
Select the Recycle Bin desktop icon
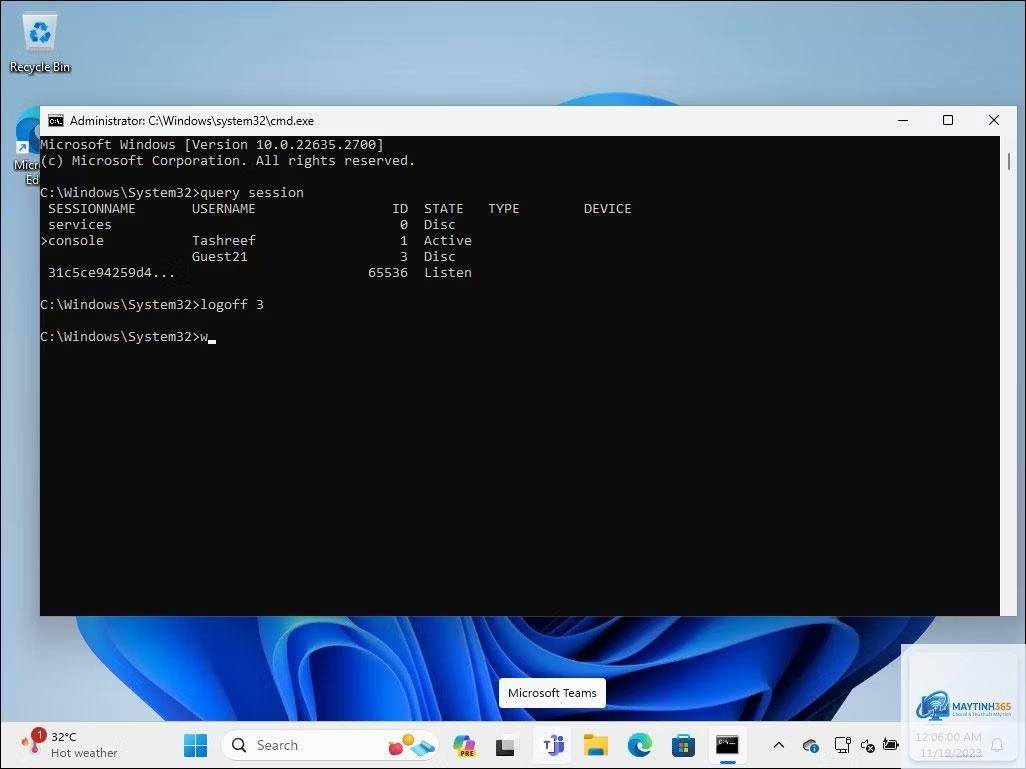point(40,43)
